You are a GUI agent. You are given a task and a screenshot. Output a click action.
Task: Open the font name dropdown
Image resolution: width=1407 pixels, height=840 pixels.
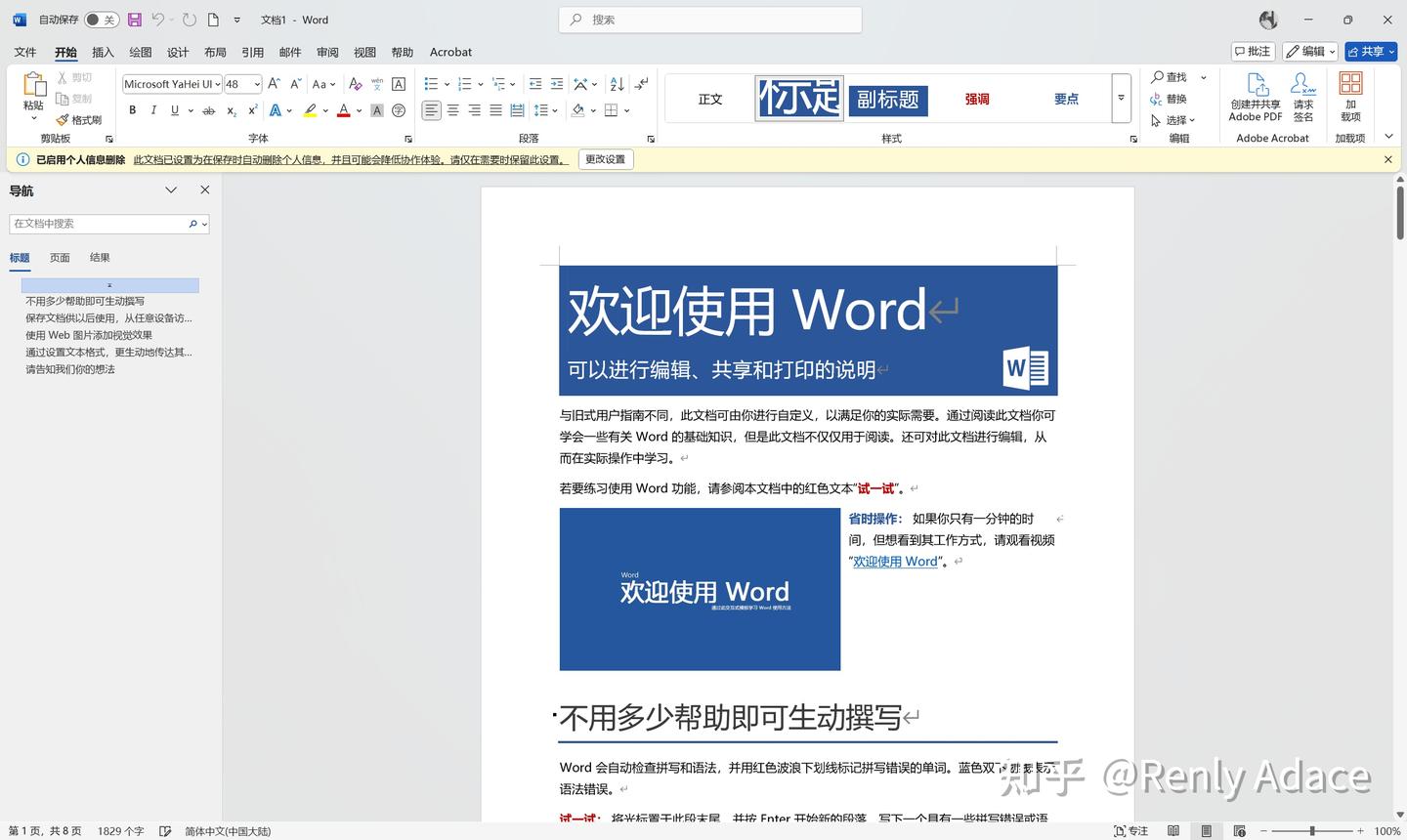pos(217,84)
